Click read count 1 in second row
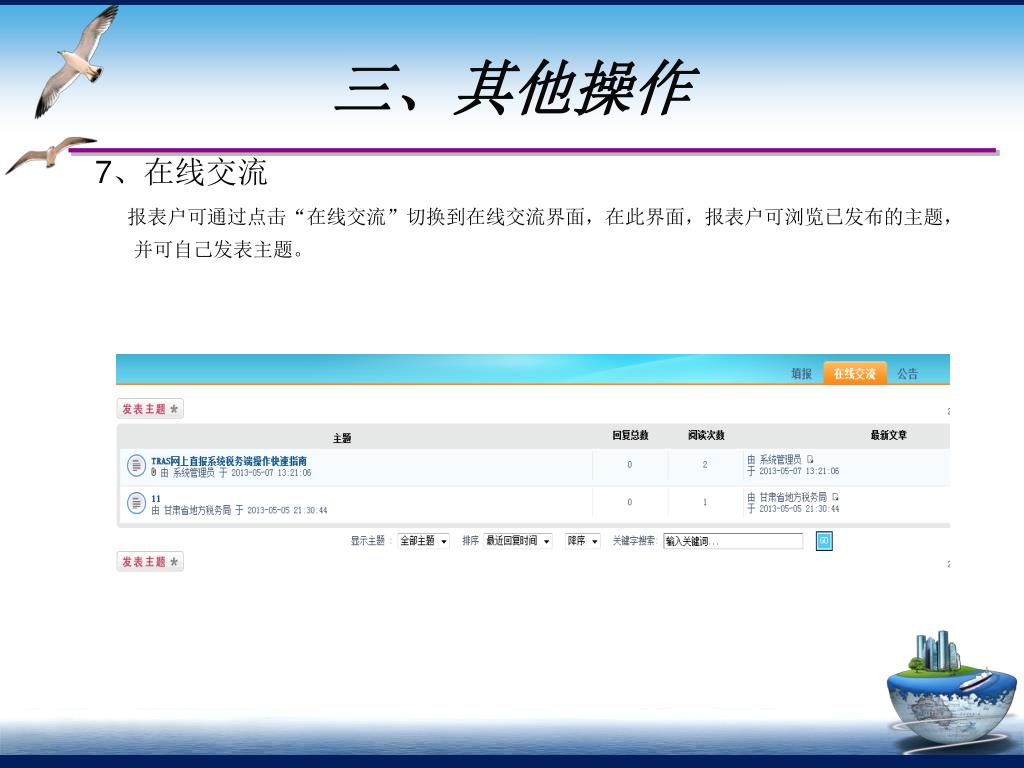The image size is (1024, 768). (705, 502)
